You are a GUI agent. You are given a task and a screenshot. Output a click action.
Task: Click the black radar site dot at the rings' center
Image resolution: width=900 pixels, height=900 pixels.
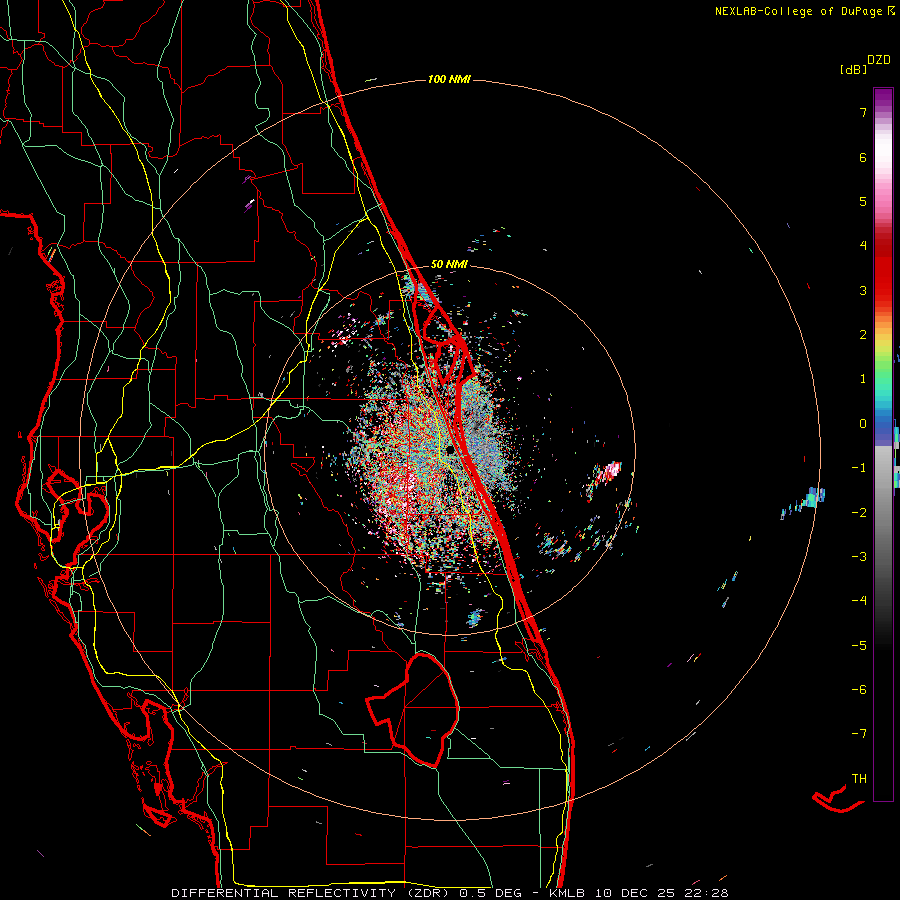(451, 449)
